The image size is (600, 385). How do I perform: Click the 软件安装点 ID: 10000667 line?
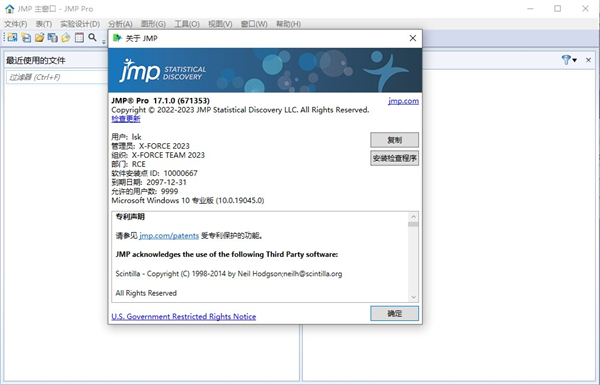pyautogui.click(x=154, y=173)
